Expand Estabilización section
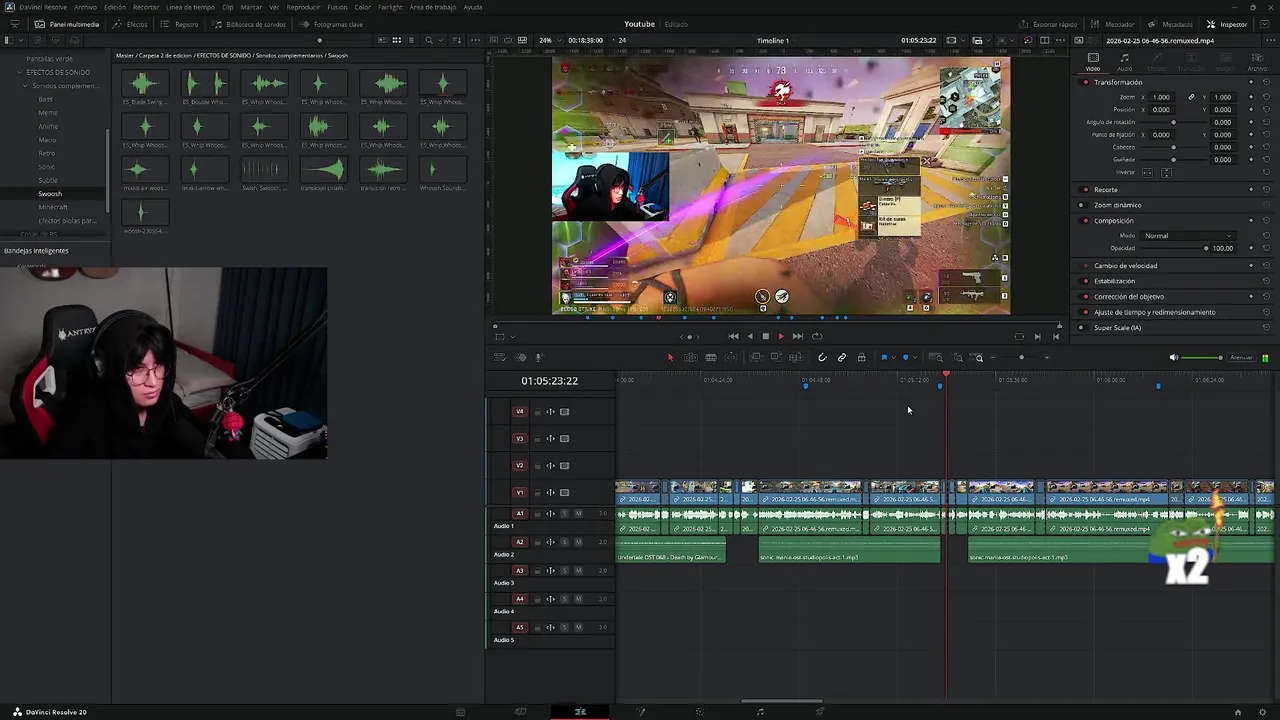 pyautogui.click(x=1114, y=281)
